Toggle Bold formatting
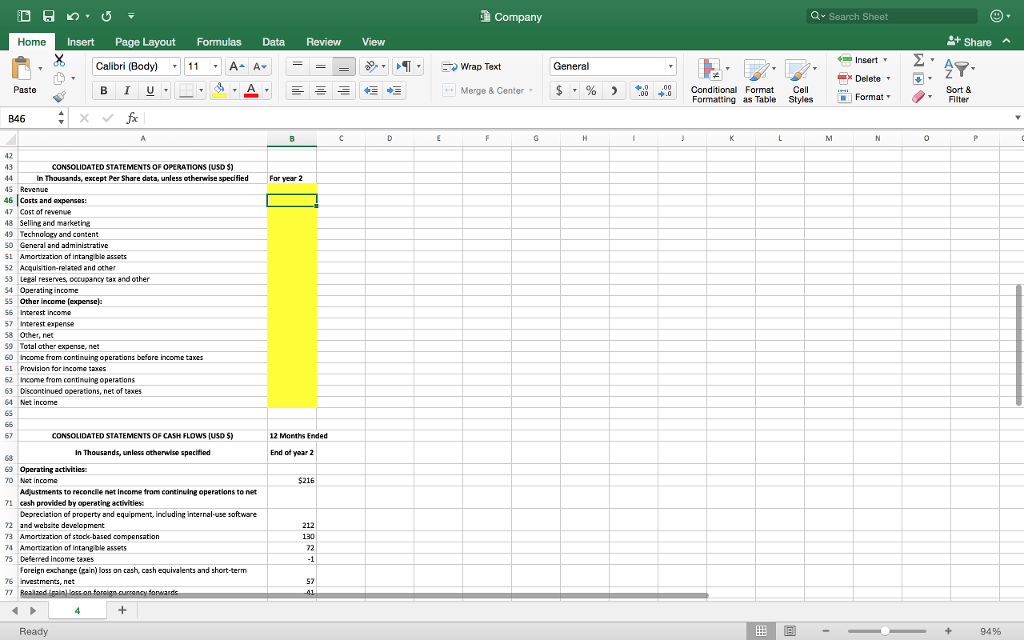Image resolution: width=1024 pixels, height=640 pixels. click(x=103, y=90)
